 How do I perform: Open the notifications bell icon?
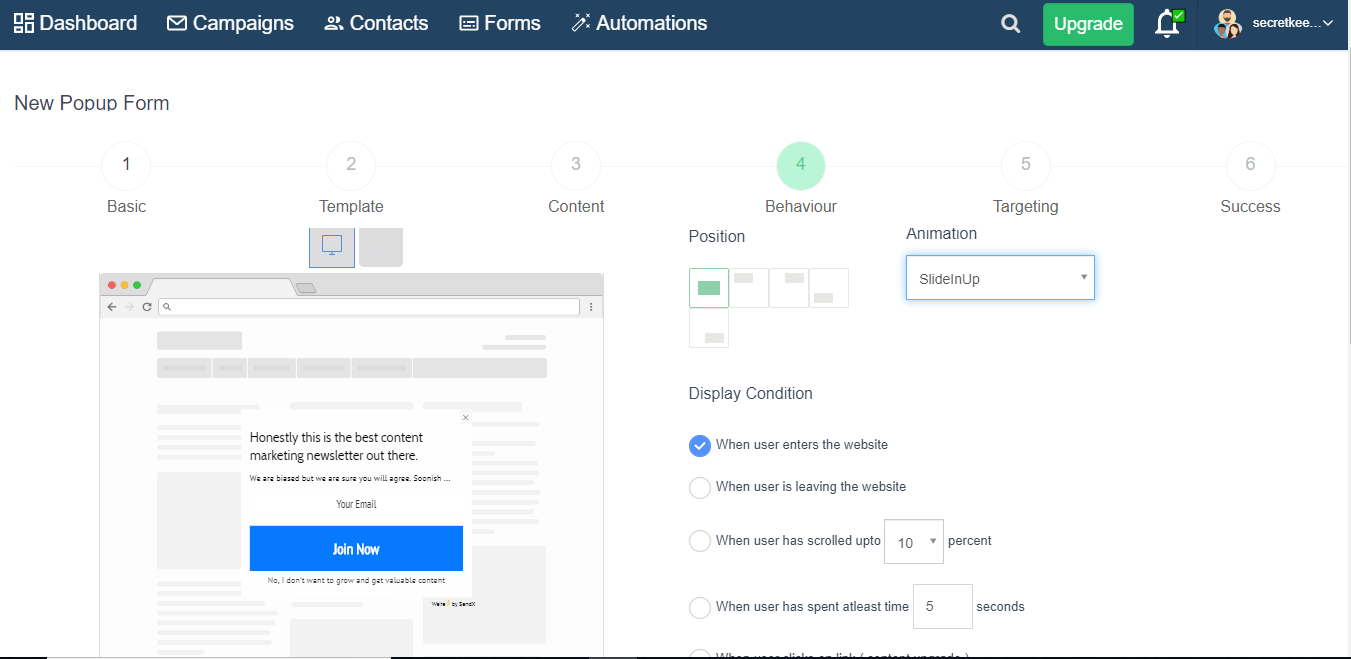tap(1167, 24)
